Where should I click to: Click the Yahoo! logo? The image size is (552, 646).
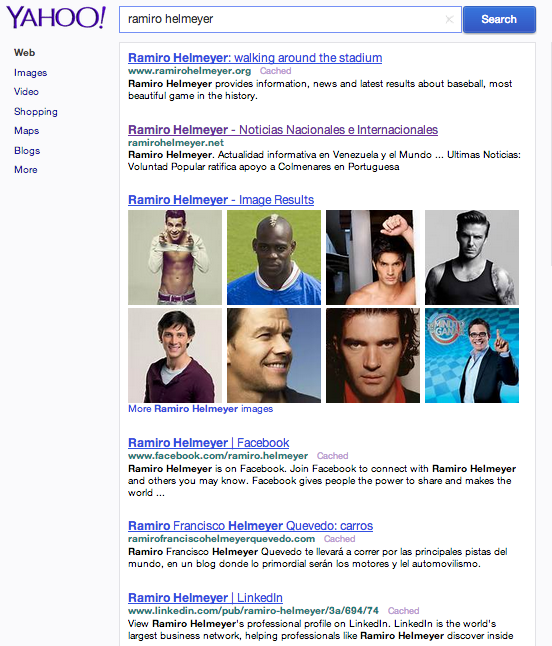click(x=56, y=18)
